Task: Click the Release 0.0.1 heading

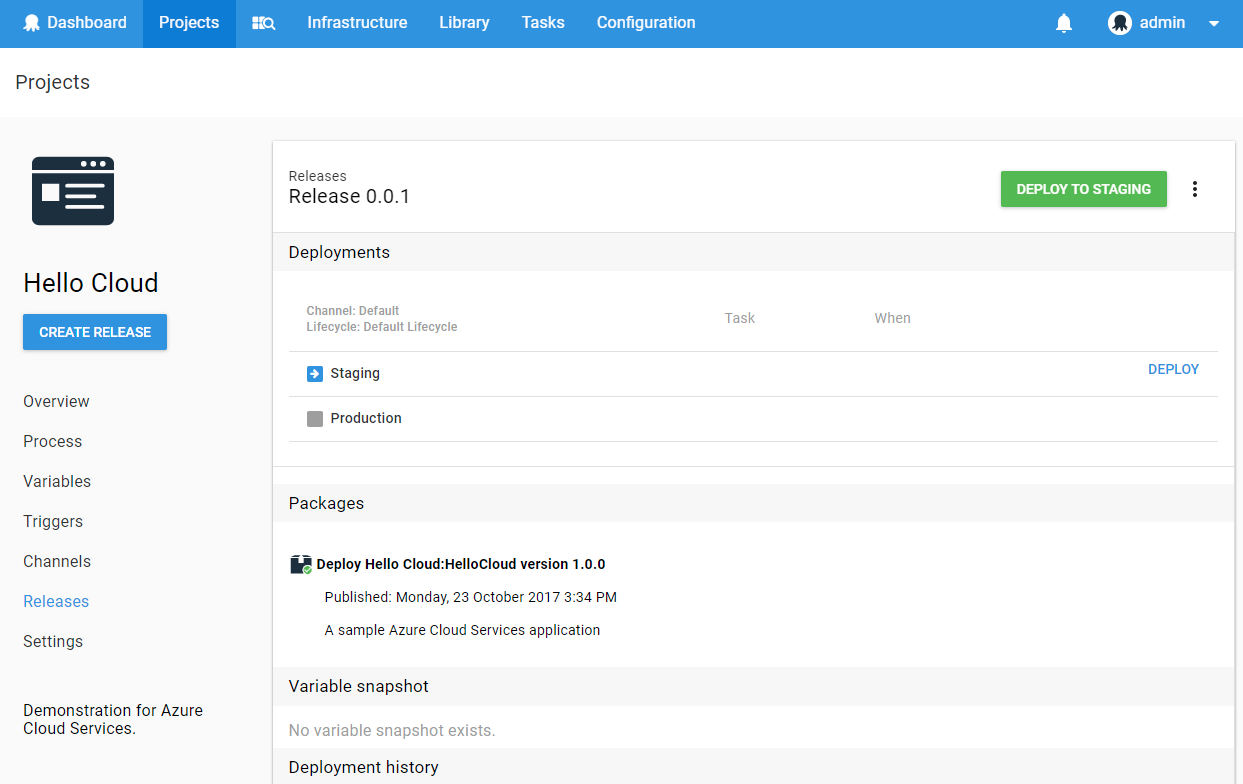Action: point(350,197)
